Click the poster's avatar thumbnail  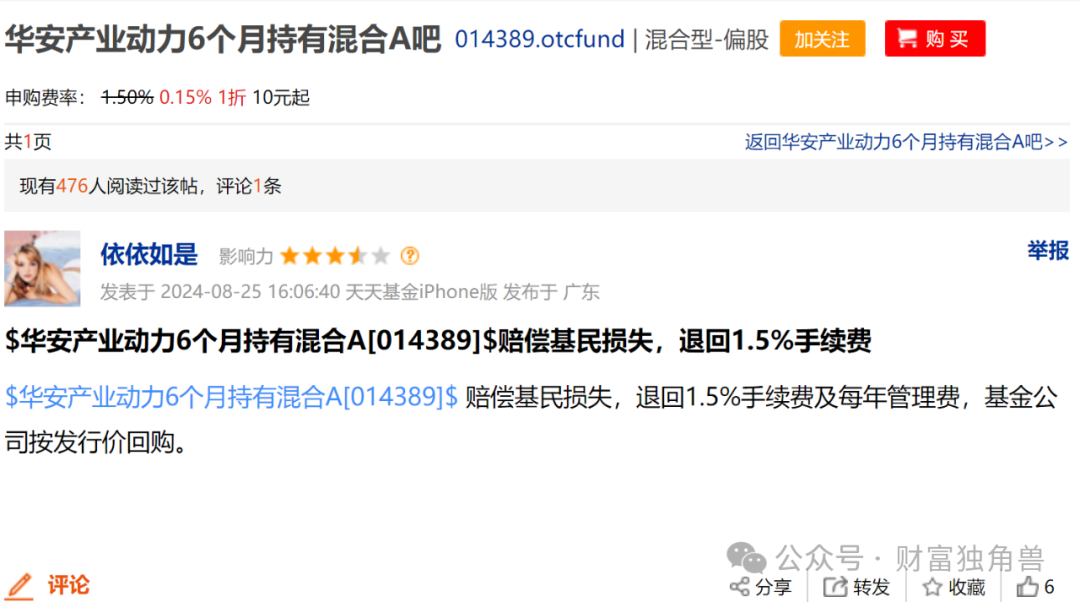(42, 268)
